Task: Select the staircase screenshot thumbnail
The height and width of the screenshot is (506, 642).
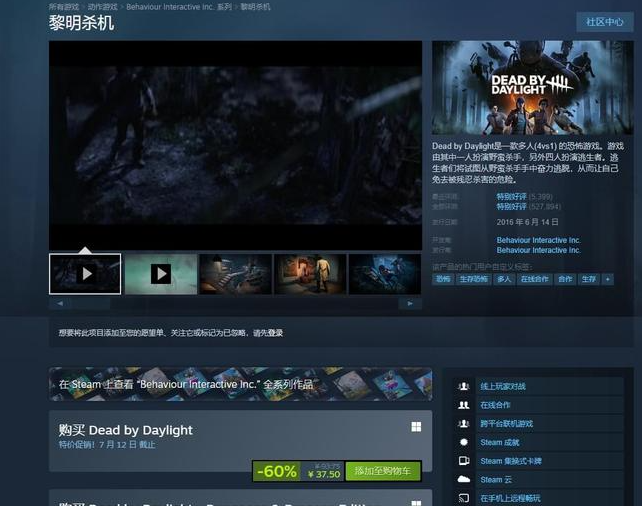Action: (235, 273)
